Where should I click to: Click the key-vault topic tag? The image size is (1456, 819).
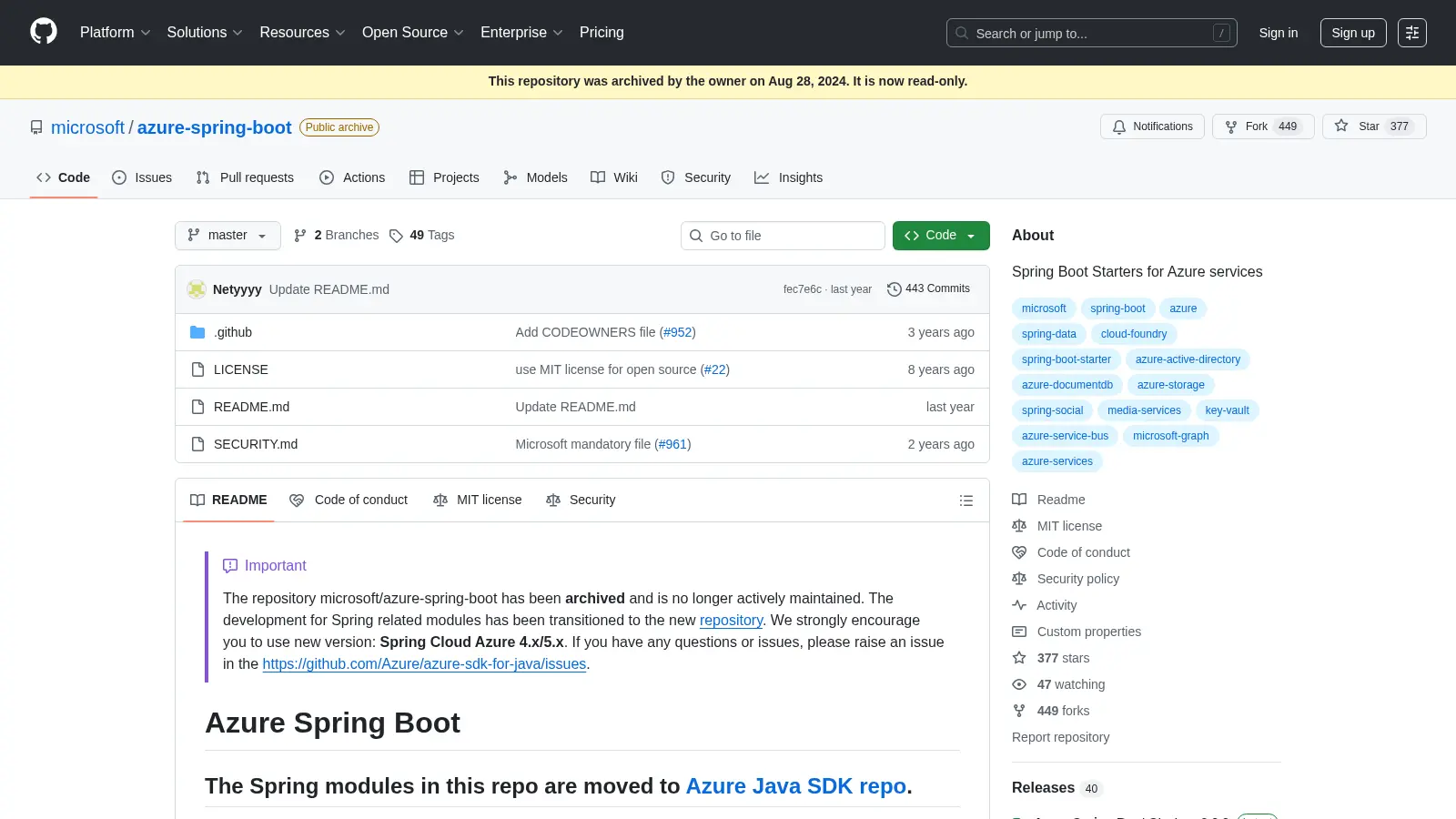(1227, 410)
